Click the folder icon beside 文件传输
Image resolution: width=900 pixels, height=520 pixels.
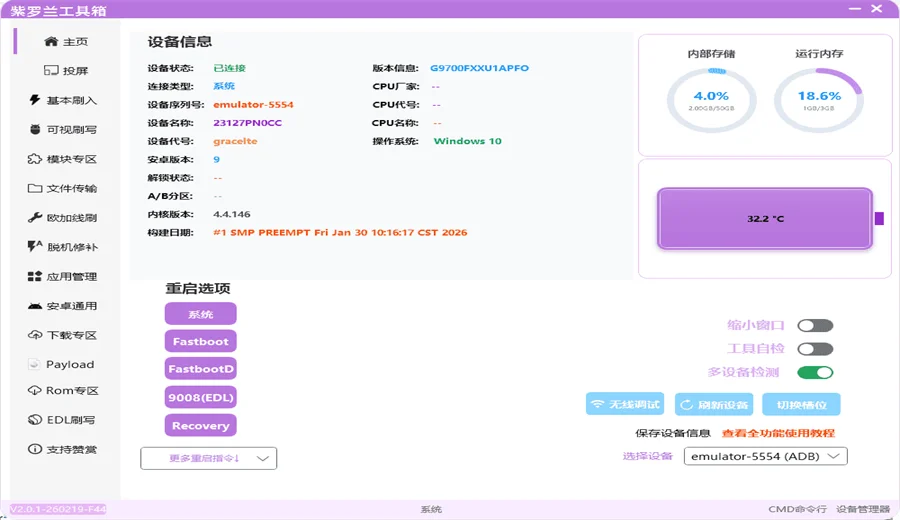coord(34,188)
